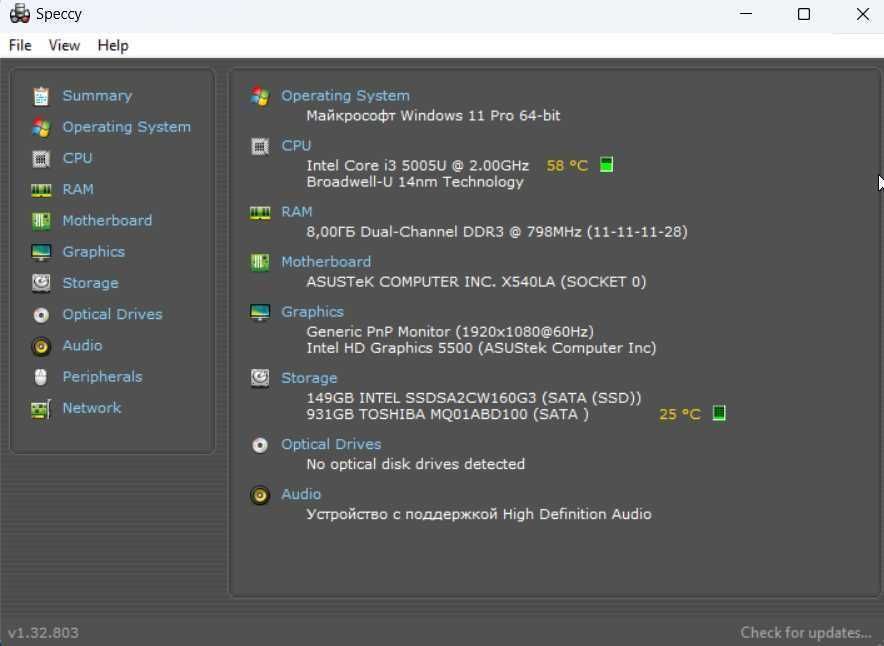This screenshot has width=884, height=646.
Task: Click ASUSTeK COMPUTER INC. X540LA text
Action: tap(476, 282)
